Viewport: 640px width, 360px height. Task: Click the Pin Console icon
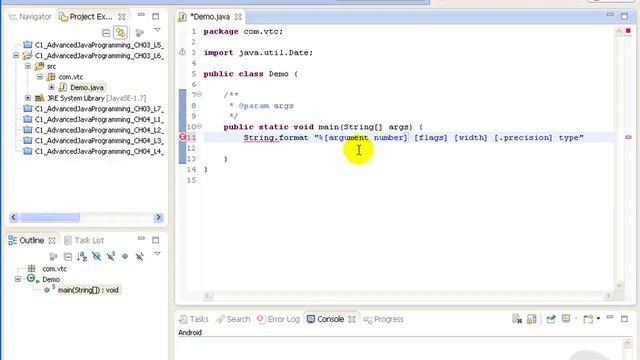(551, 319)
